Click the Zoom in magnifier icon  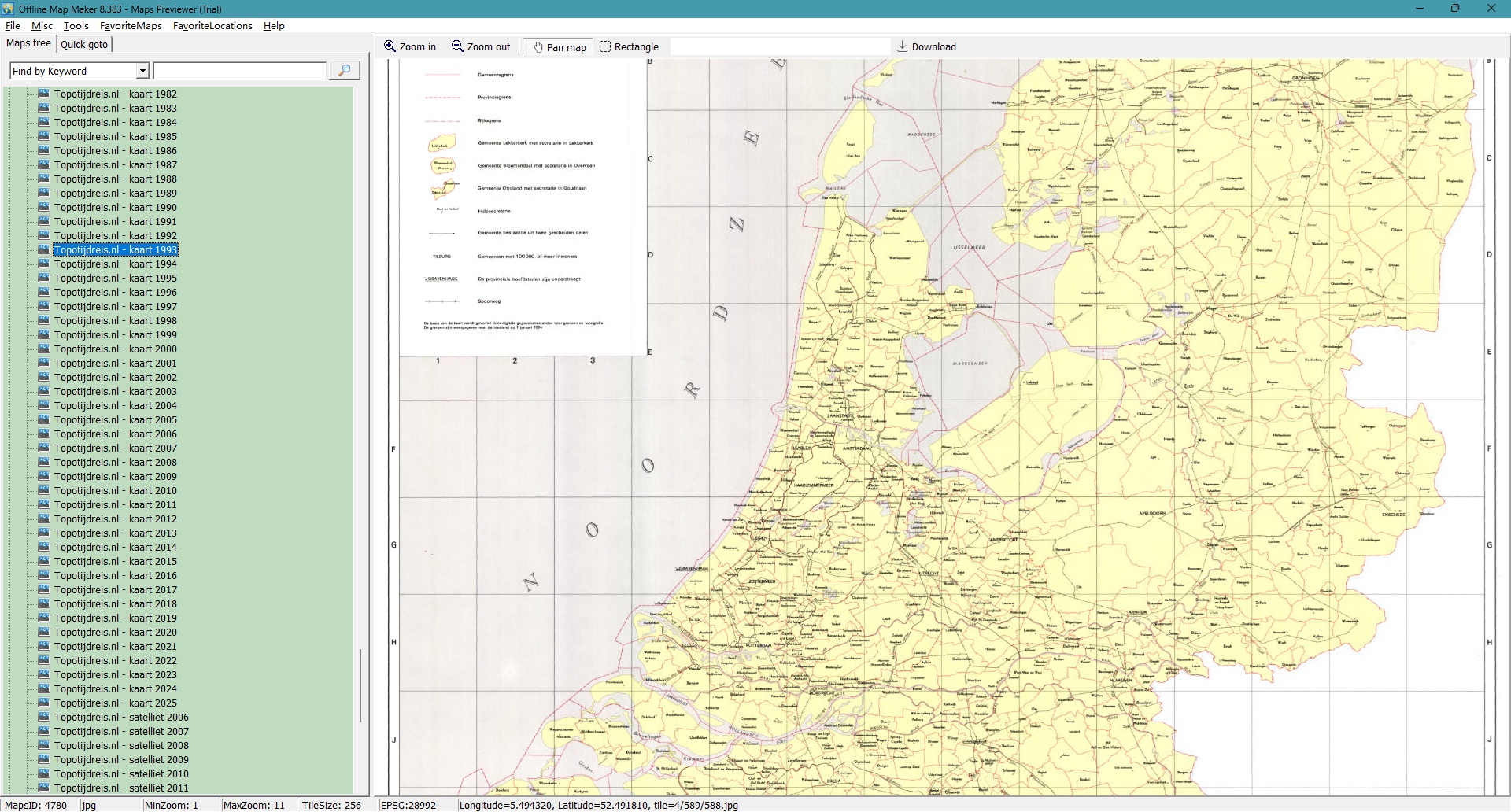click(x=390, y=46)
